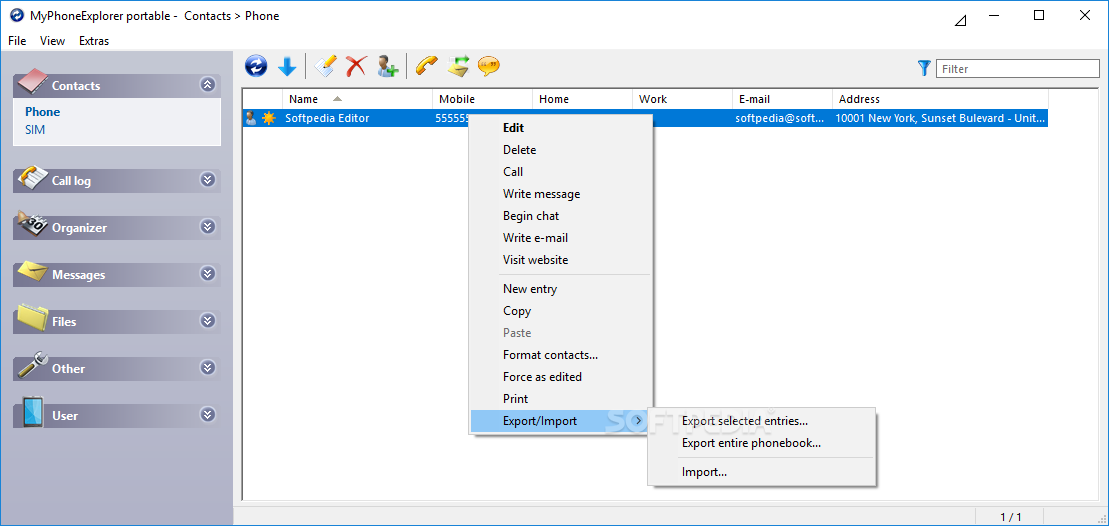This screenshot has height=526, width=1109.
Task: Select Write e-mail from context menu
Action: pyautogui.click(x=559, y=238)
